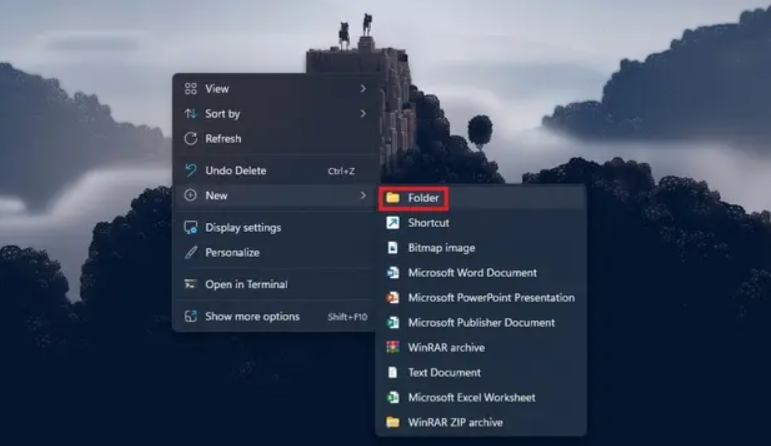Expand the Sort by submenu arrow

tap(363, 114)
